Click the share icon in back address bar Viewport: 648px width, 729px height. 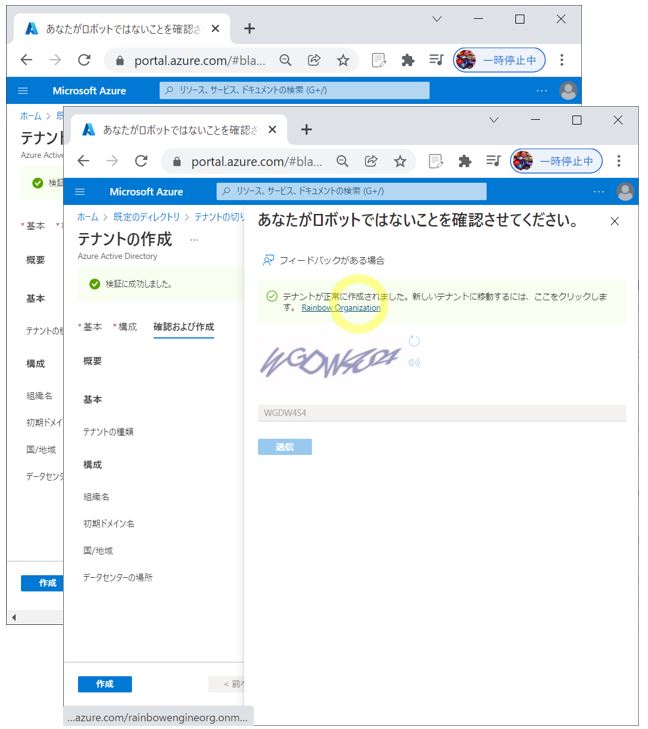point(314,60)
